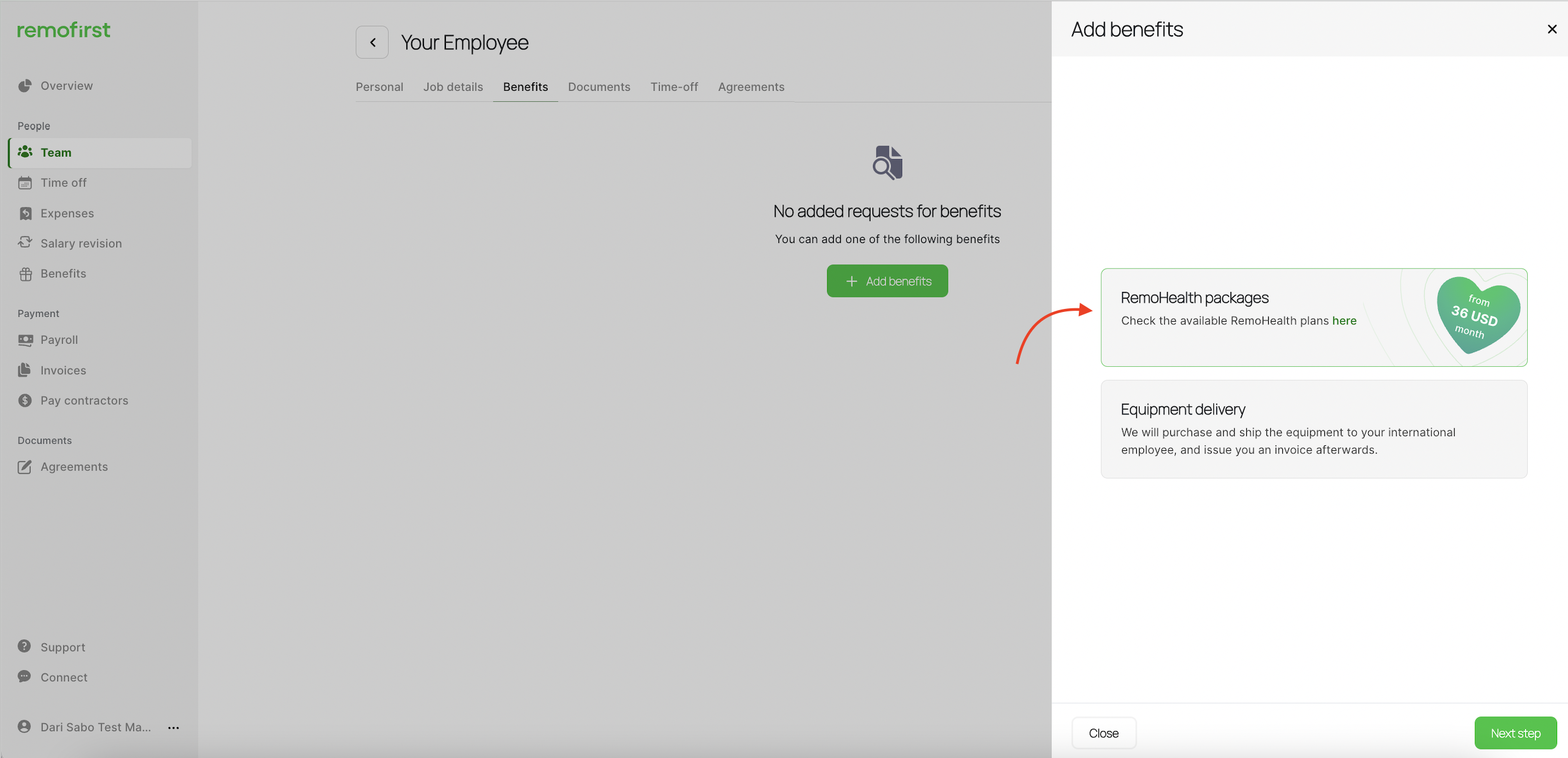
Task: Switch to the Documents tab
Action: tap(599, 87)
